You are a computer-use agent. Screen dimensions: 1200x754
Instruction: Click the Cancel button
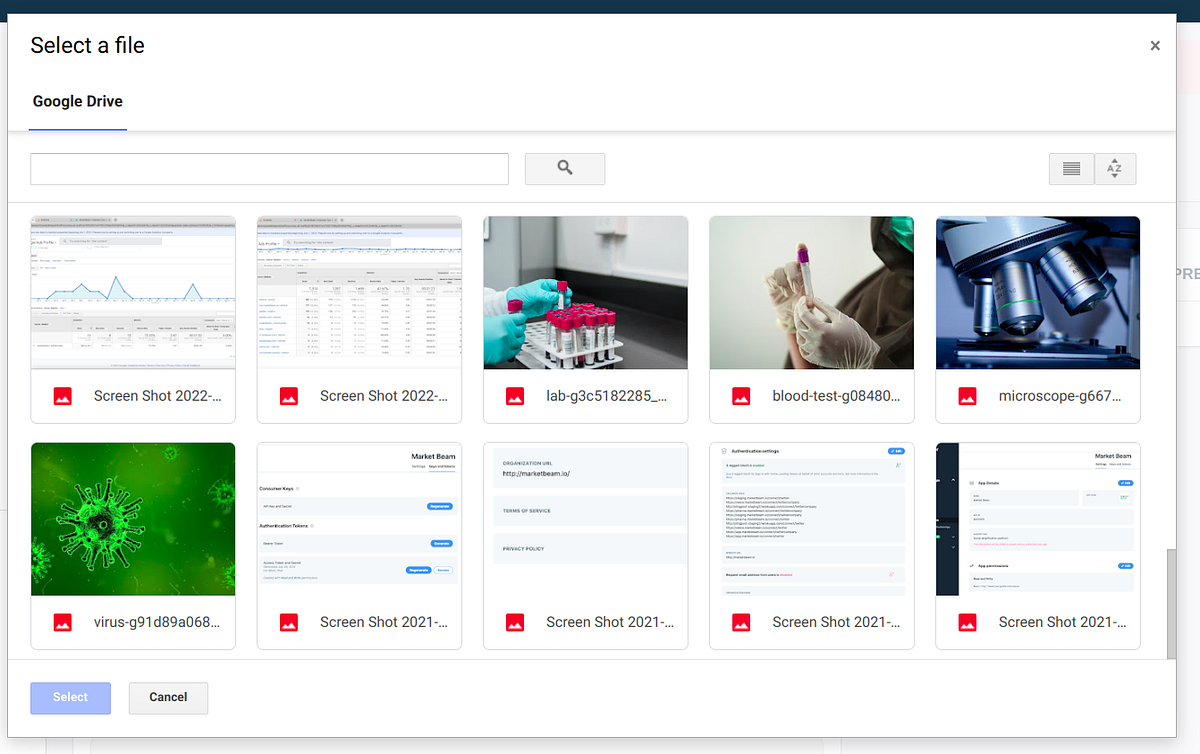168,698
